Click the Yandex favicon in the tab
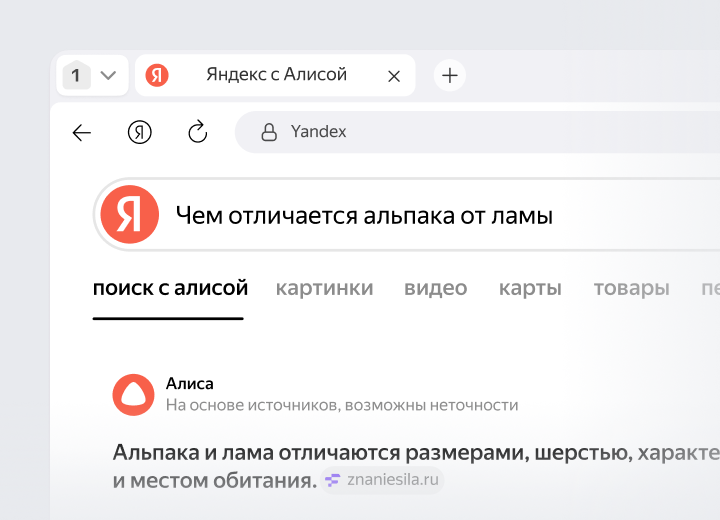 pos(157,75)
